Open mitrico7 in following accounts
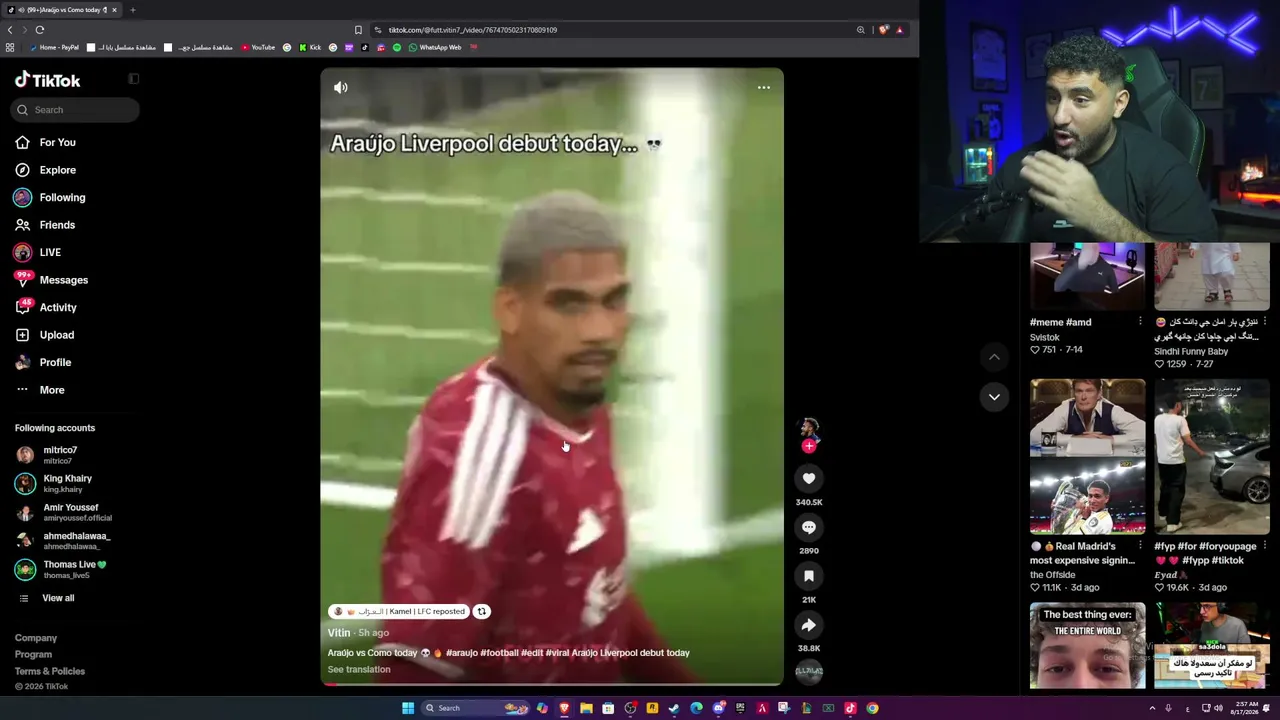Screen dimensions: 1280x720 coord(60,455)
